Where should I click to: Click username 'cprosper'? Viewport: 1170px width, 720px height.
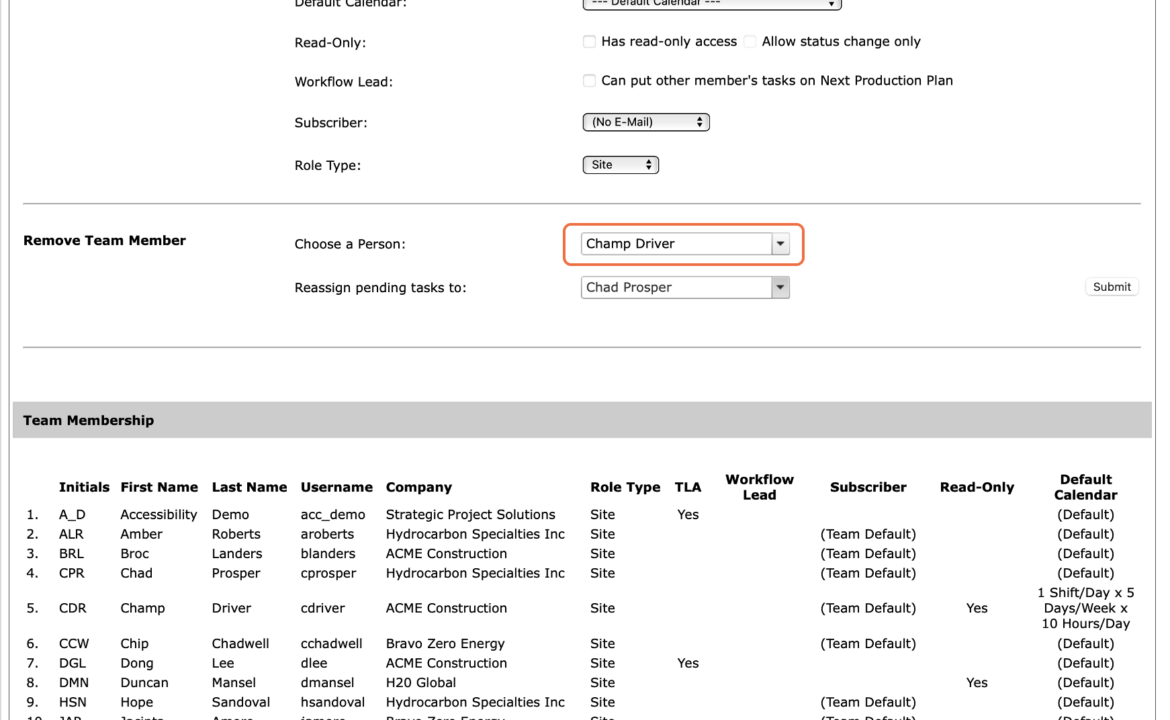[328, 573]
